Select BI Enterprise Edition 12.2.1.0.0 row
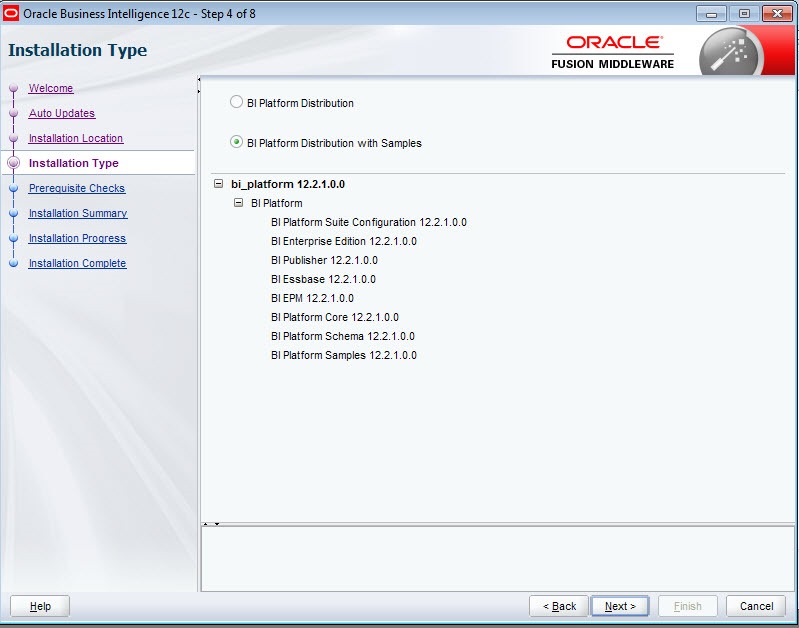This screenshot has width=799, height=628. pyautogui.click(x=344, y=241)
